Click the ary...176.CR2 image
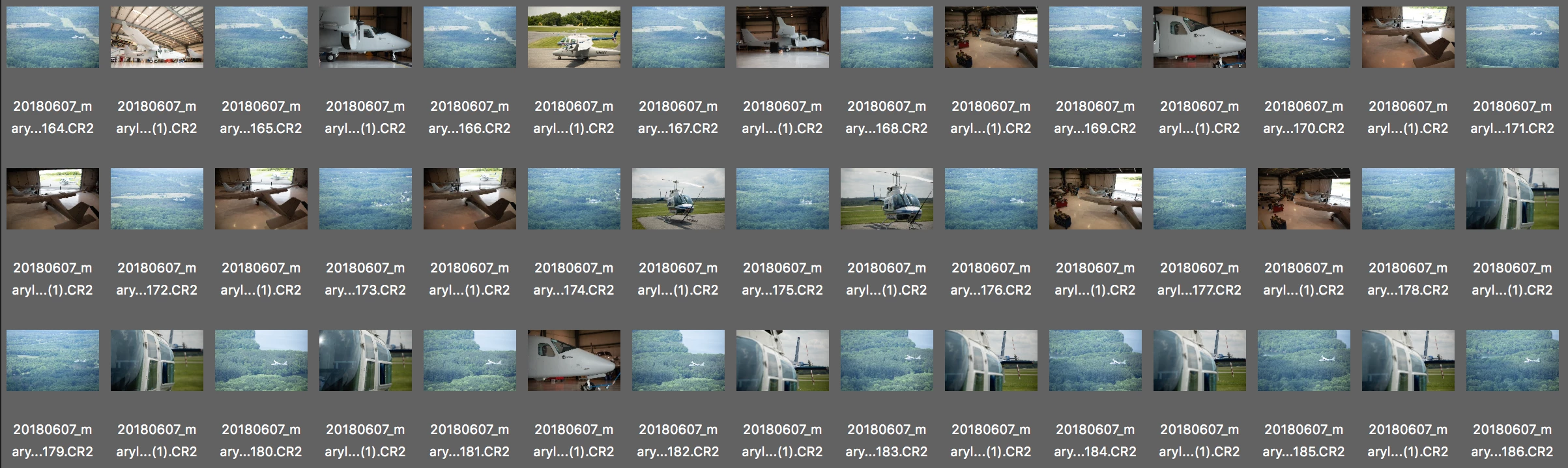The width and height of the screenshot is (1568, 468). click(x=991, y=199)
